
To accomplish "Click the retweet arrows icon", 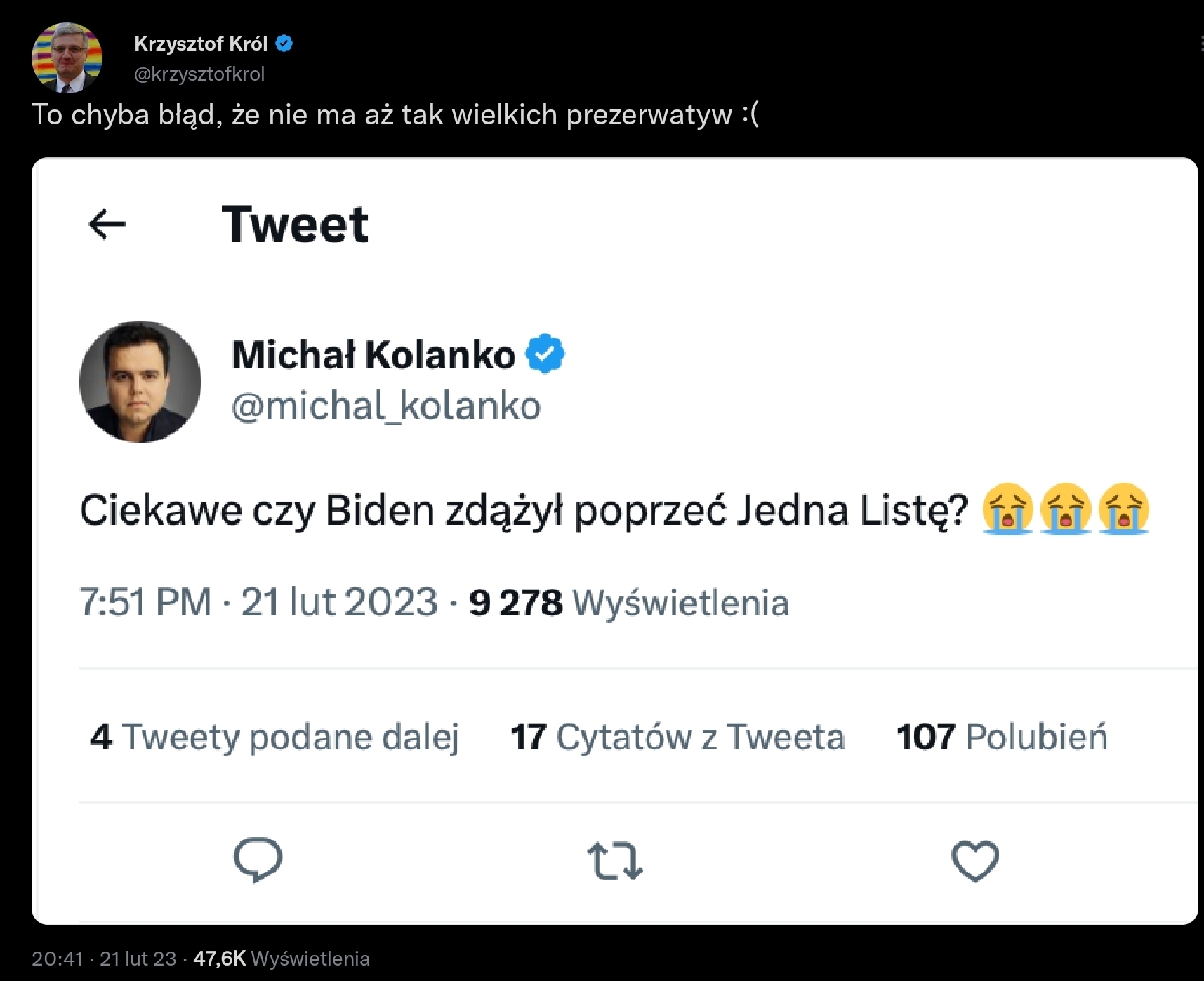I will (x=614, y=861).
